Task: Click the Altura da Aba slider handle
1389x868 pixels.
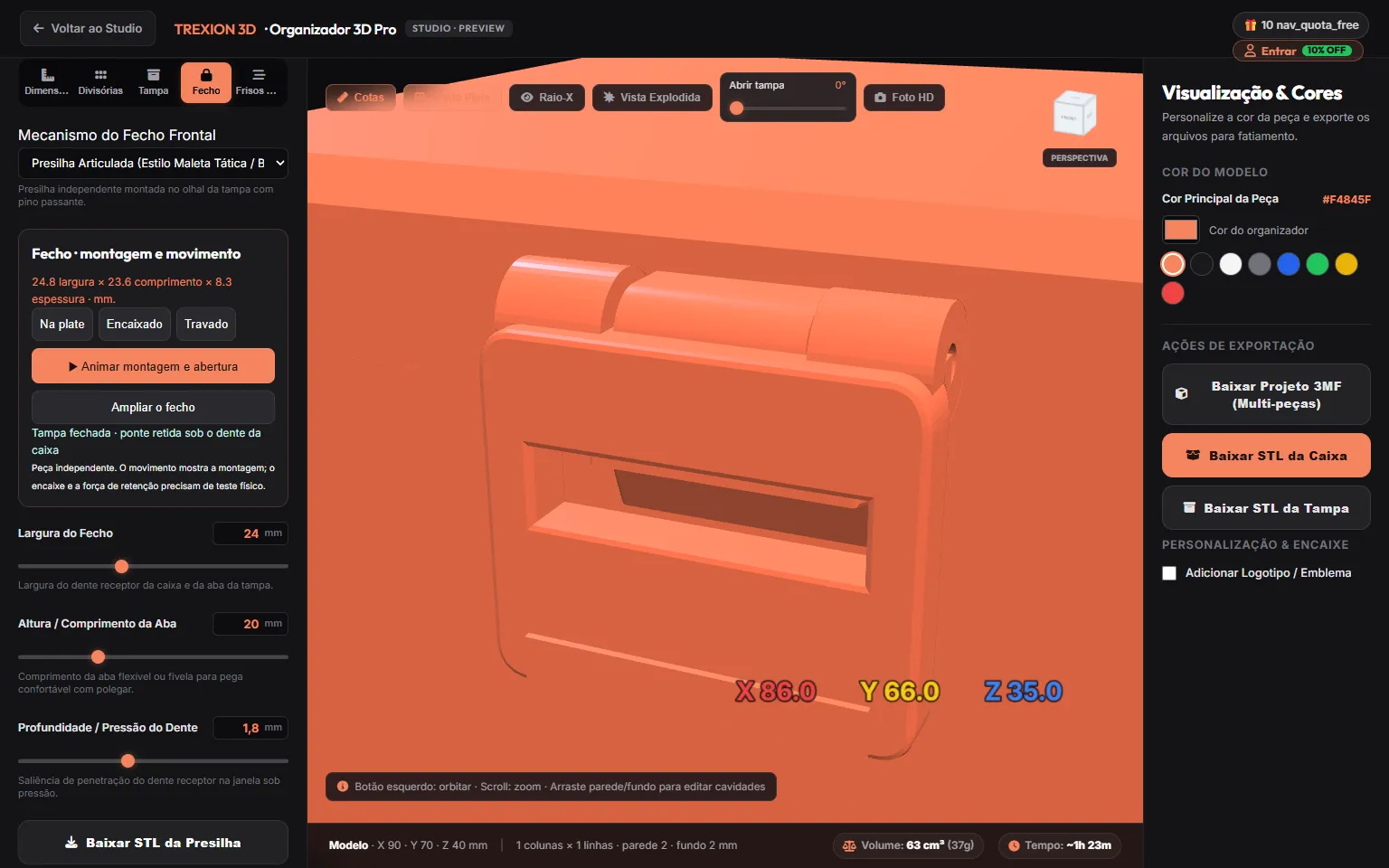Action: [99, 656]
